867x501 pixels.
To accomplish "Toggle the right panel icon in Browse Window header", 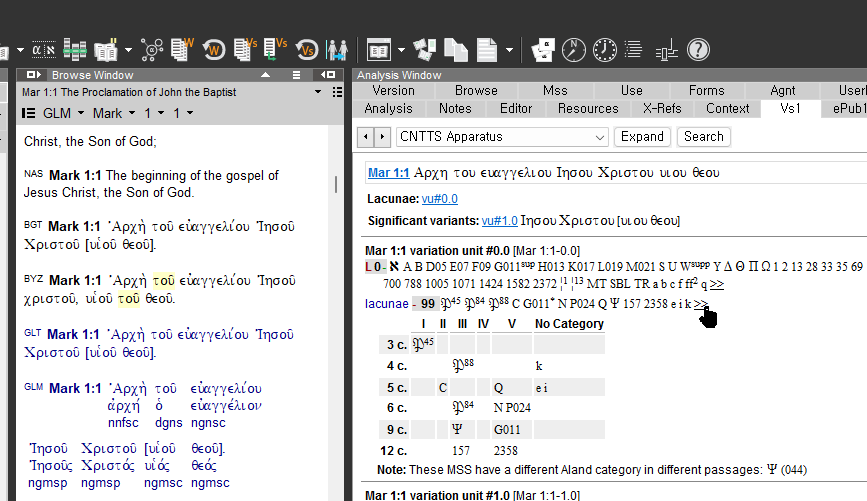I will [x=328, y=75].
